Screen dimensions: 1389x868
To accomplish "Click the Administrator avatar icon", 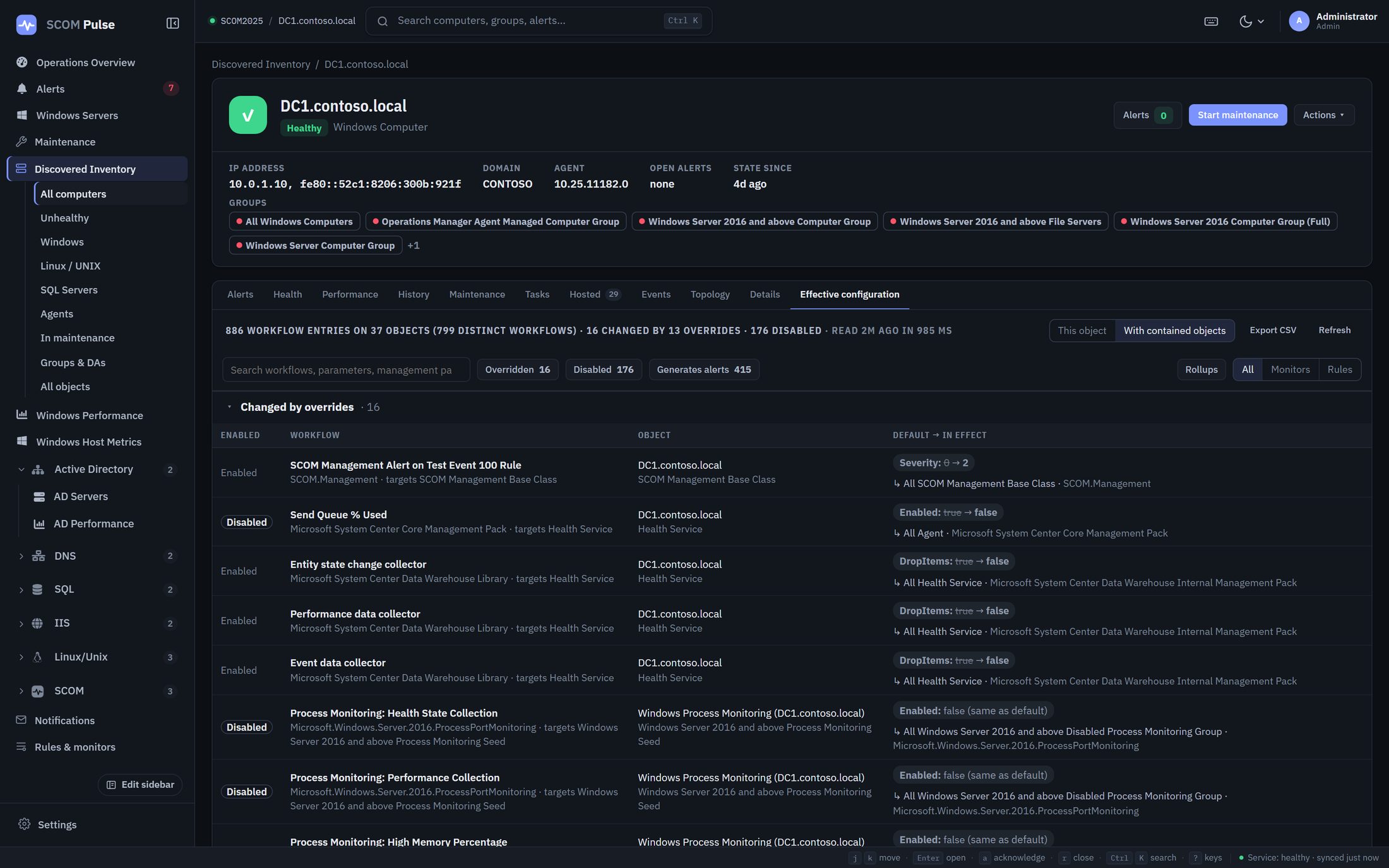I will click(1299, 21).
